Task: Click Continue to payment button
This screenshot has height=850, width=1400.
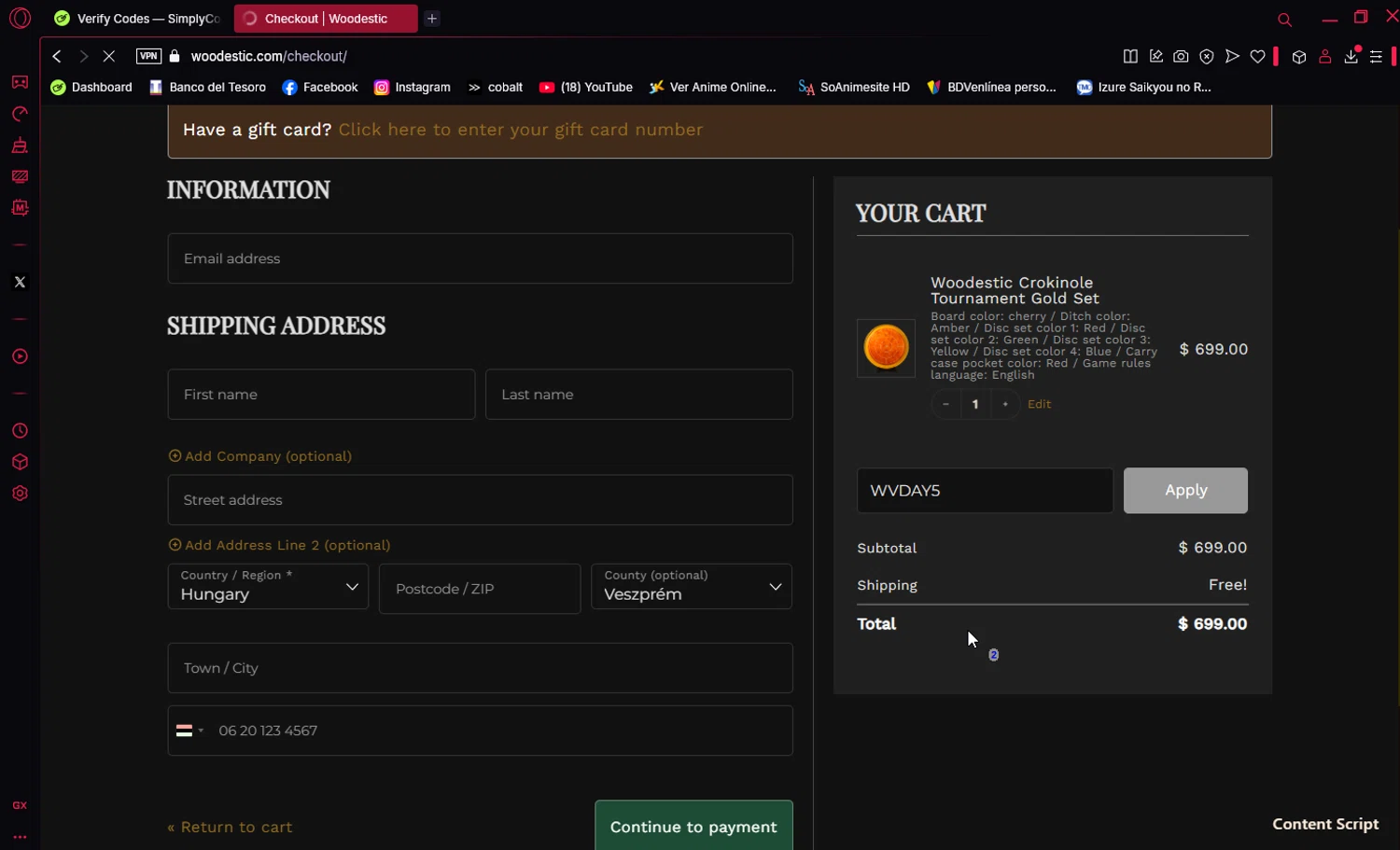Action: [x=693, y=827]
